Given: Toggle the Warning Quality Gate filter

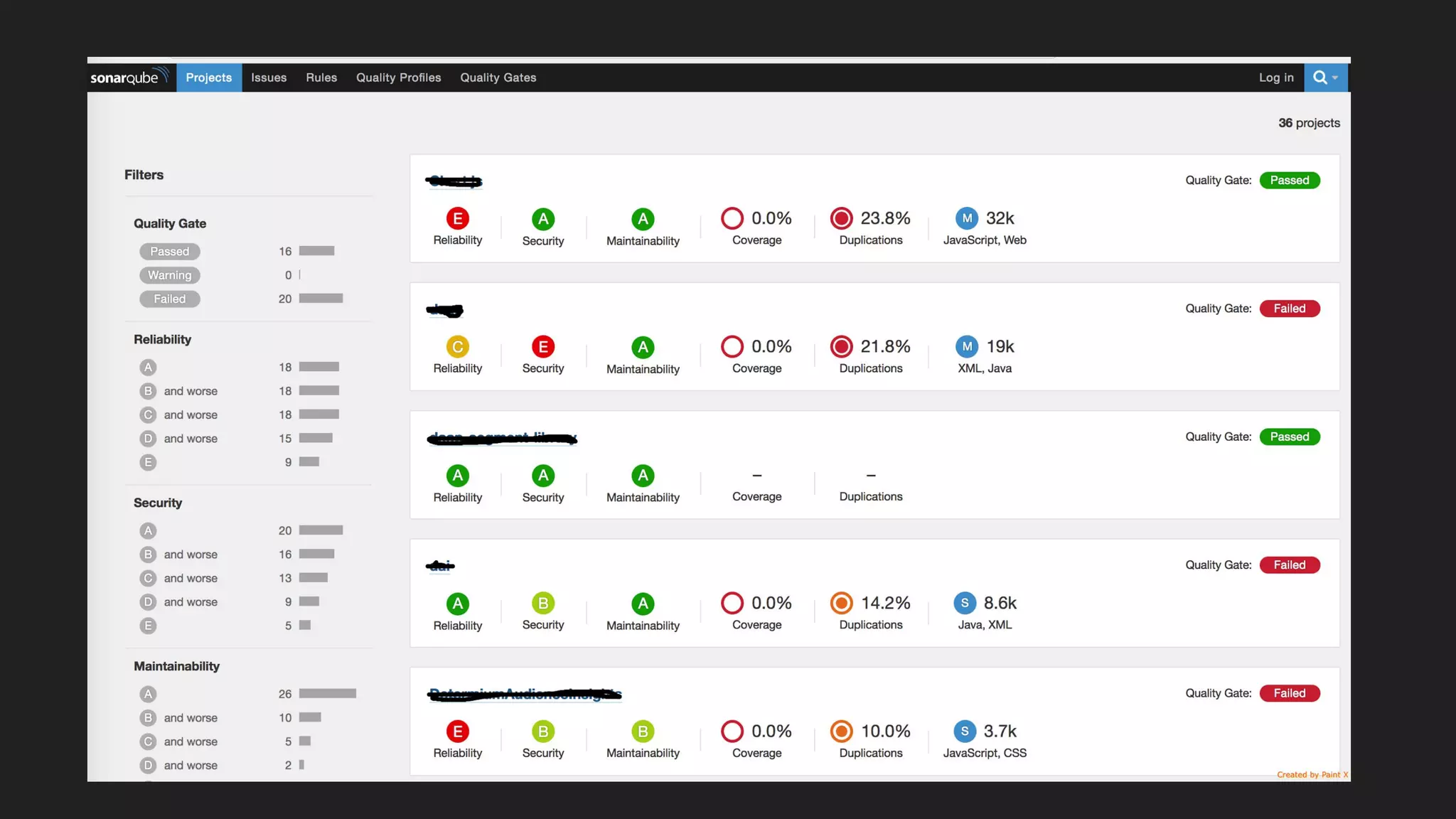Looking at the screenshot, I should (x=170, y=275).
